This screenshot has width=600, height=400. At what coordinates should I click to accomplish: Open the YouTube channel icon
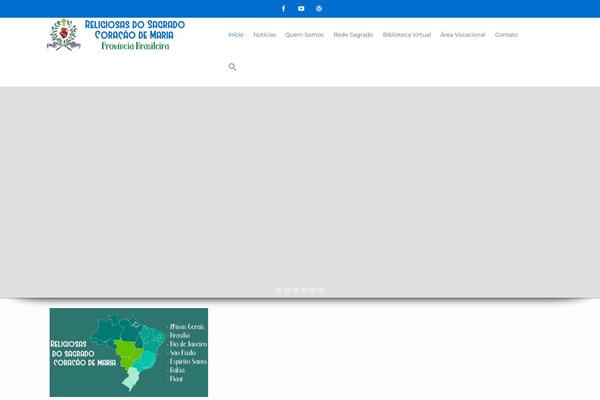point(301,8)
